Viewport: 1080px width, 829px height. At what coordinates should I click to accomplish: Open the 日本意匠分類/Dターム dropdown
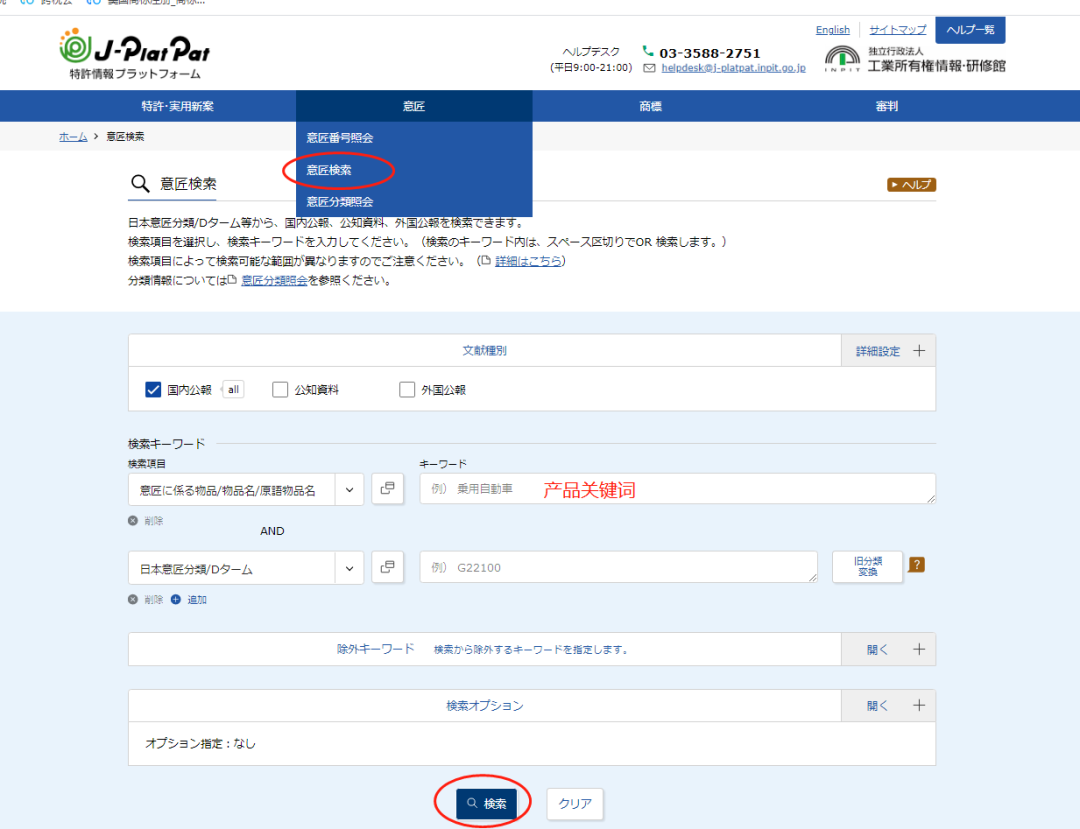pyautogui.click(x=245, y=569)
